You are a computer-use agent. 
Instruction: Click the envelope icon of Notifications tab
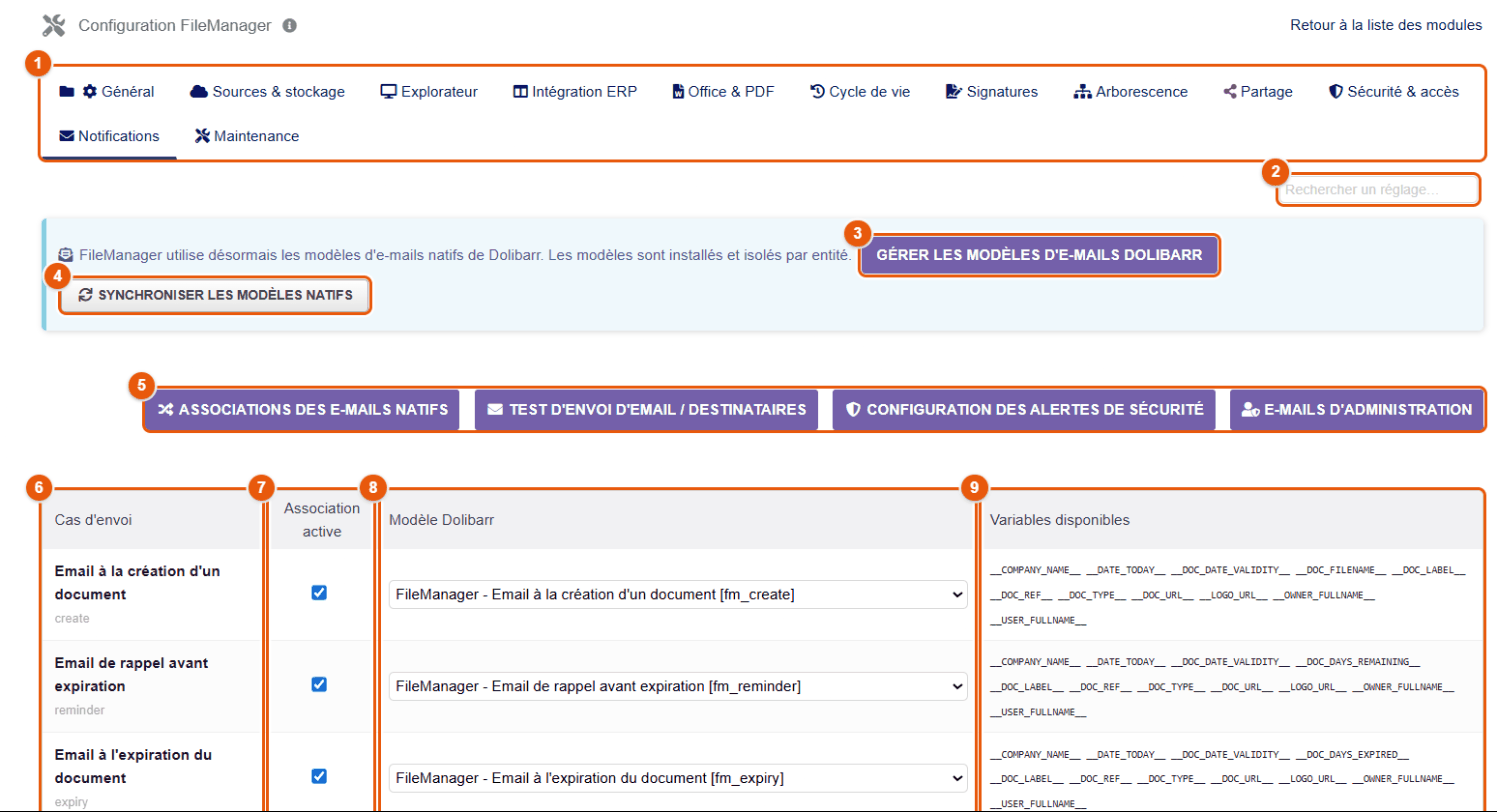click(x=67, y=136)
